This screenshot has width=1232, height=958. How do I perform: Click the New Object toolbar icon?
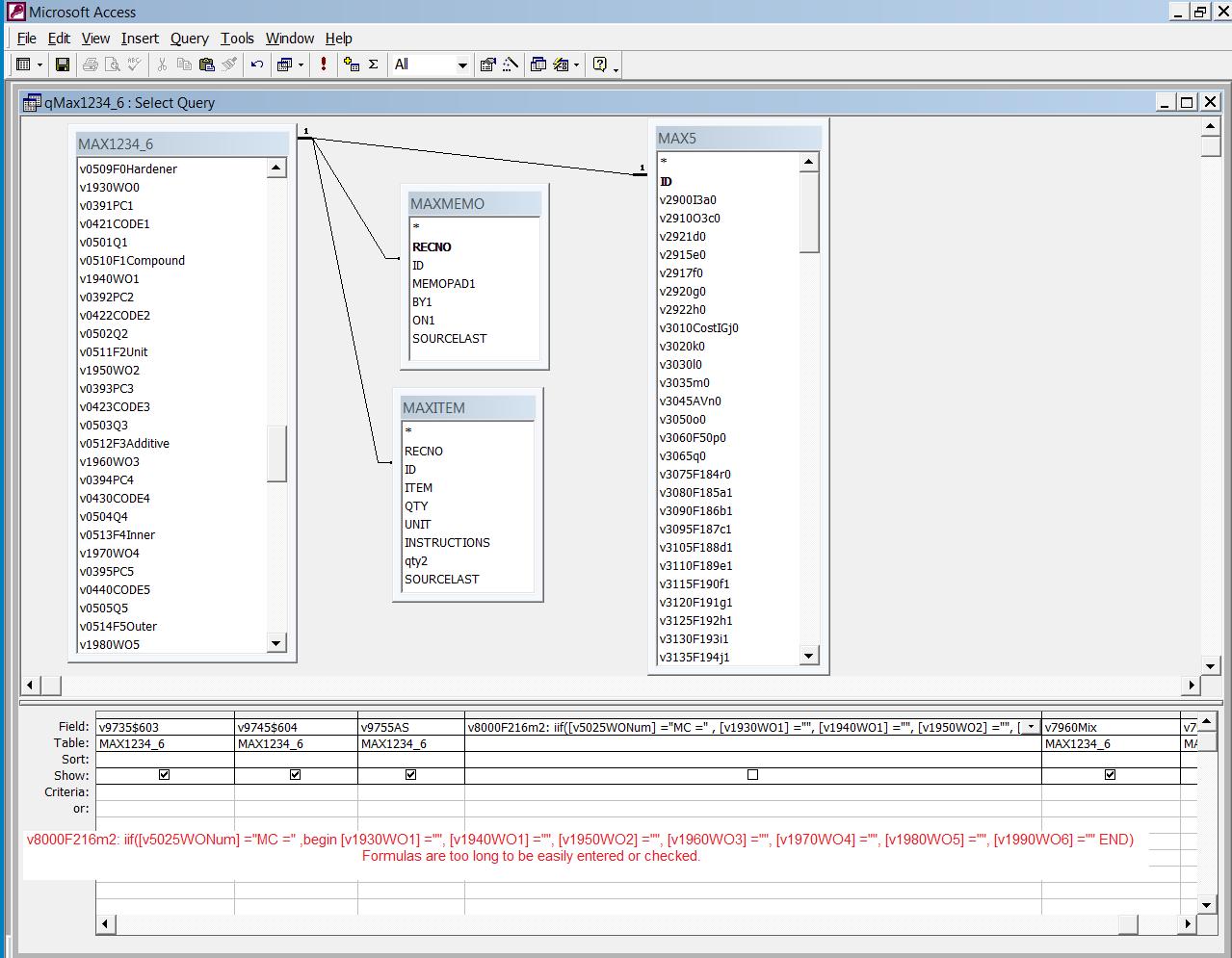[x=561, y=65]
